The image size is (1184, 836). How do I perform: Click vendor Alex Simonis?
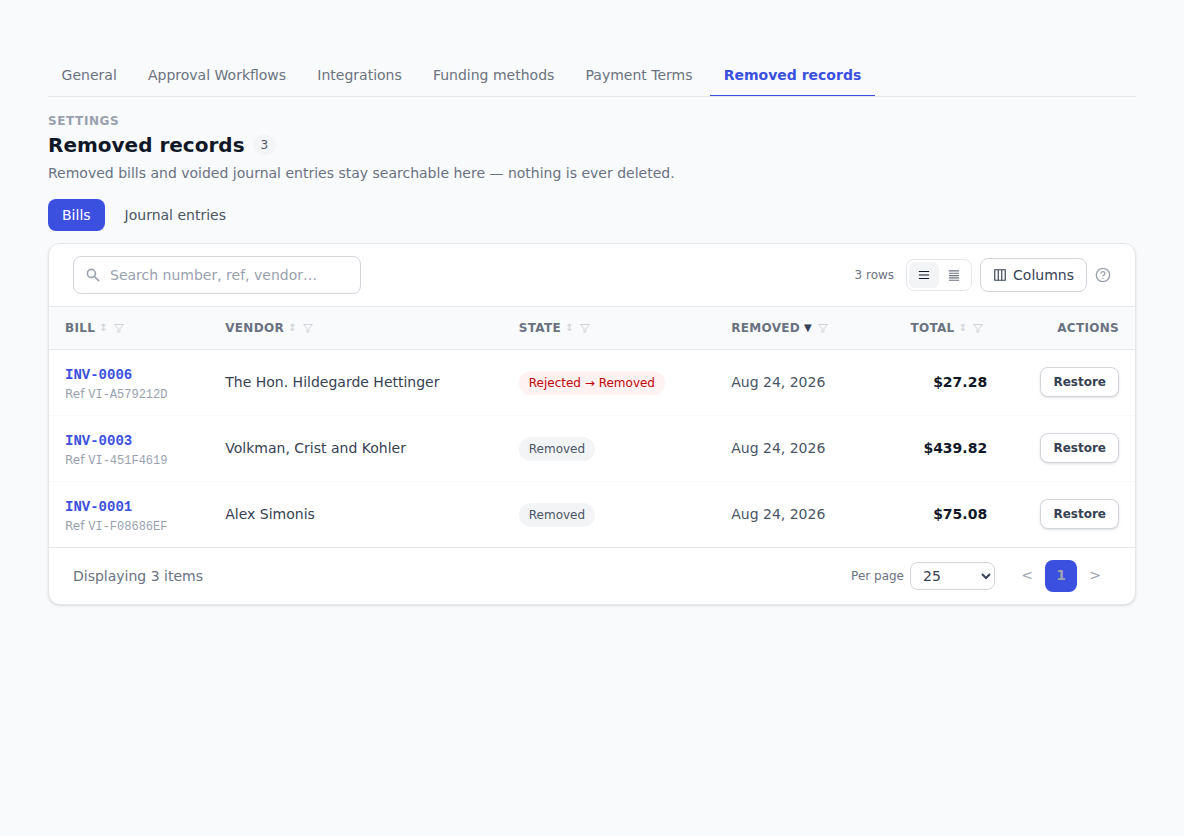click(x=270, y=514)
